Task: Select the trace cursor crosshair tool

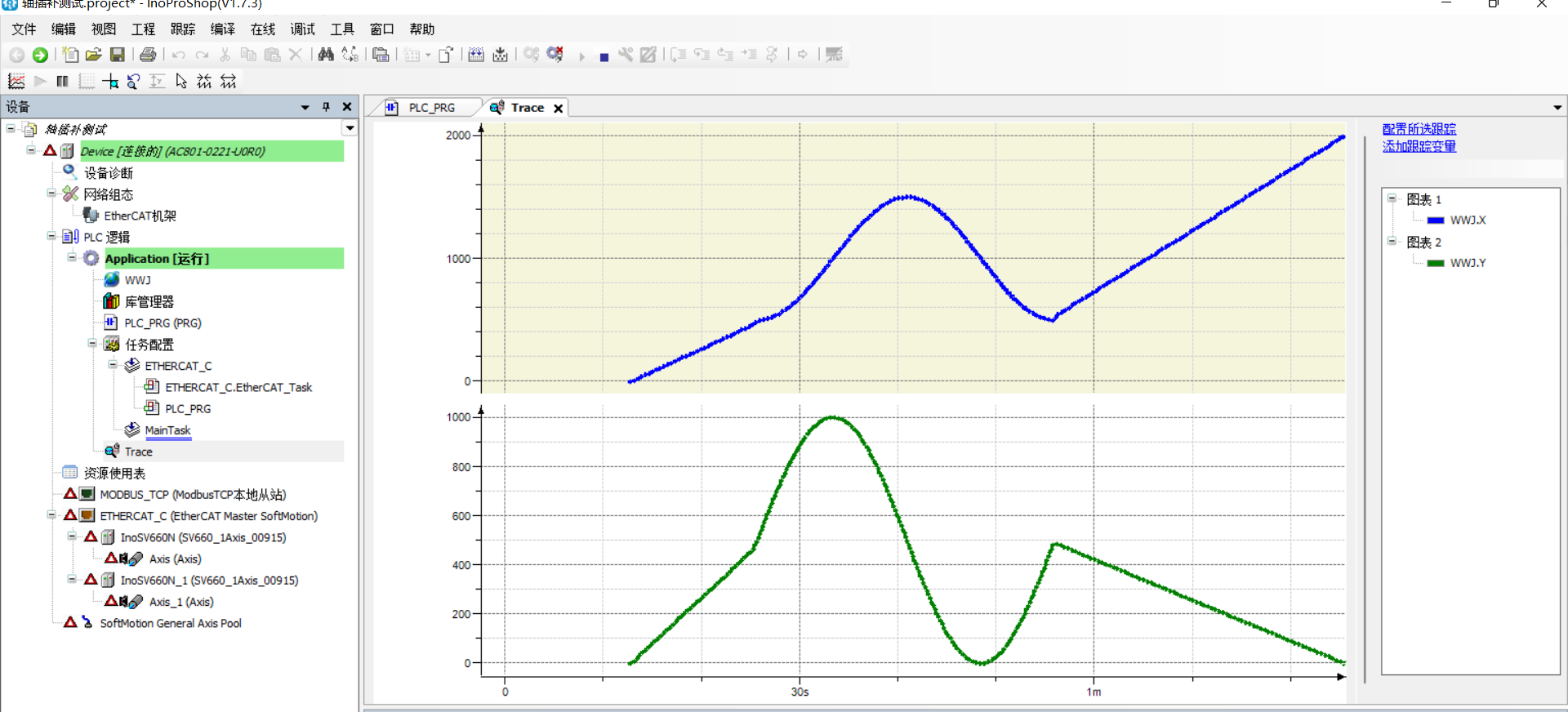Action: tap(110, 81)
